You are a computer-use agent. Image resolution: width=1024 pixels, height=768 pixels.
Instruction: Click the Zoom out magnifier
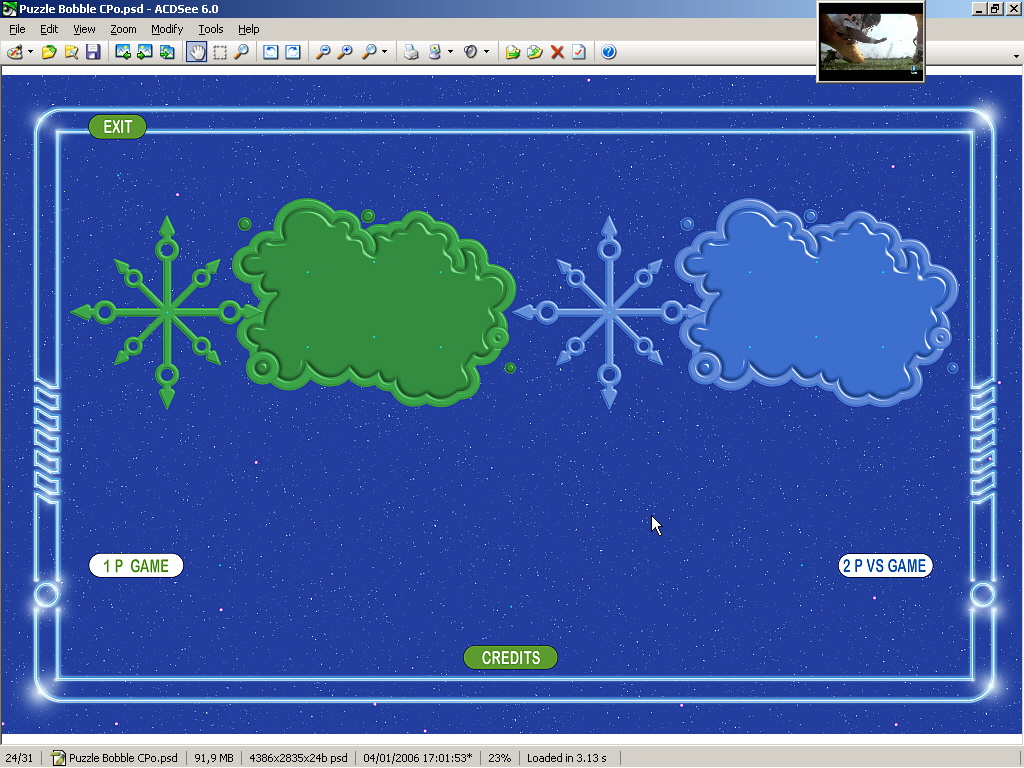[323, 52]
